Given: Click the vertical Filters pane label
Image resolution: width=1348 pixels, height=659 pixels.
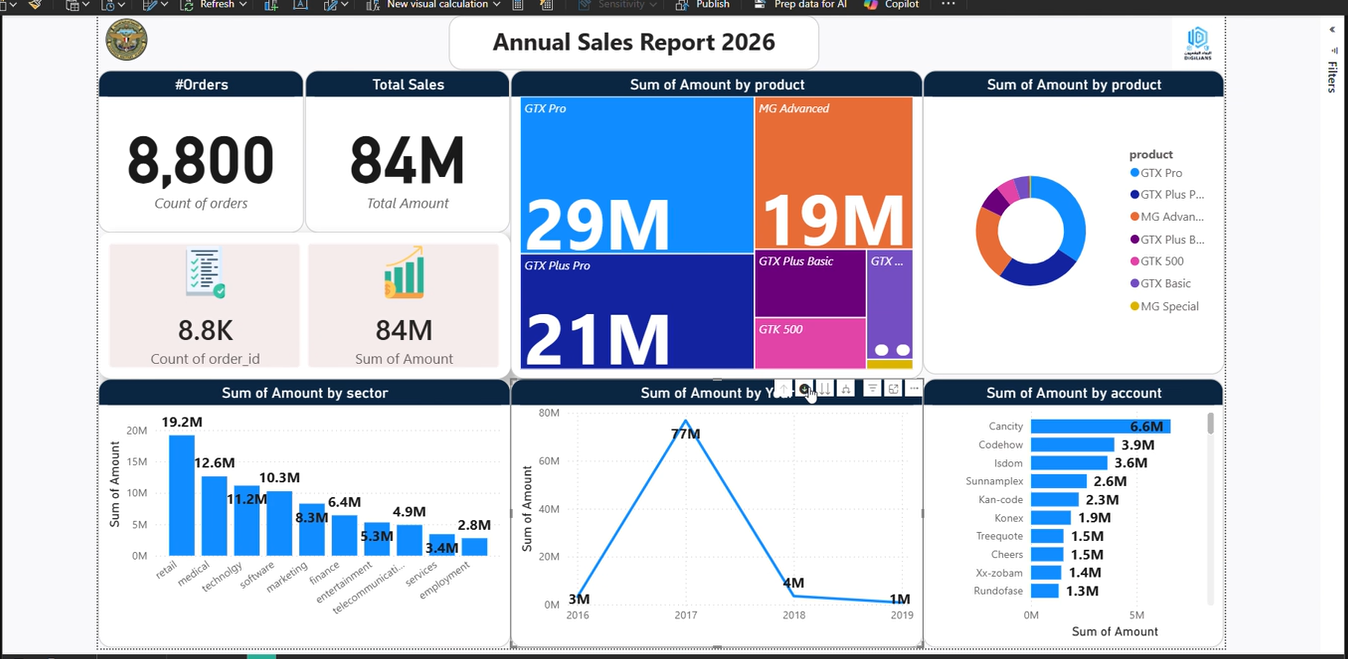Looking at the screenshot, I should [1332, 77].
